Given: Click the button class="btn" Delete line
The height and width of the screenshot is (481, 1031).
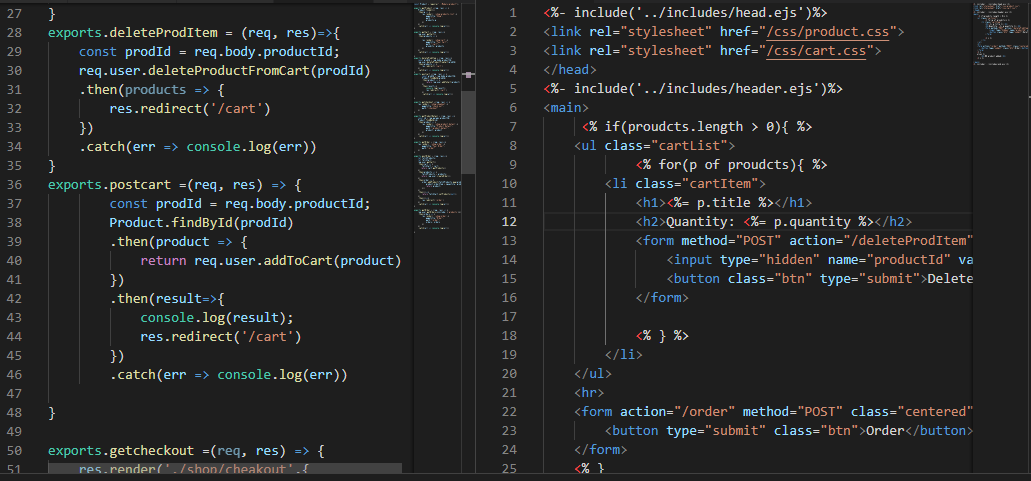Looking at the screenshot, I should click(820, 279).
